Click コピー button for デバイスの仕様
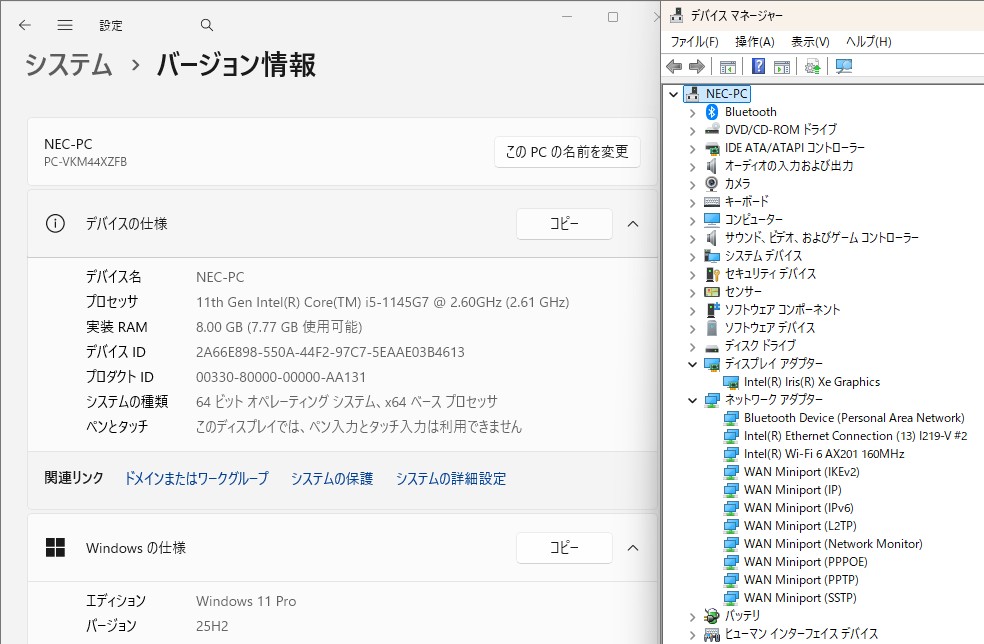 (x=564, y=224)
